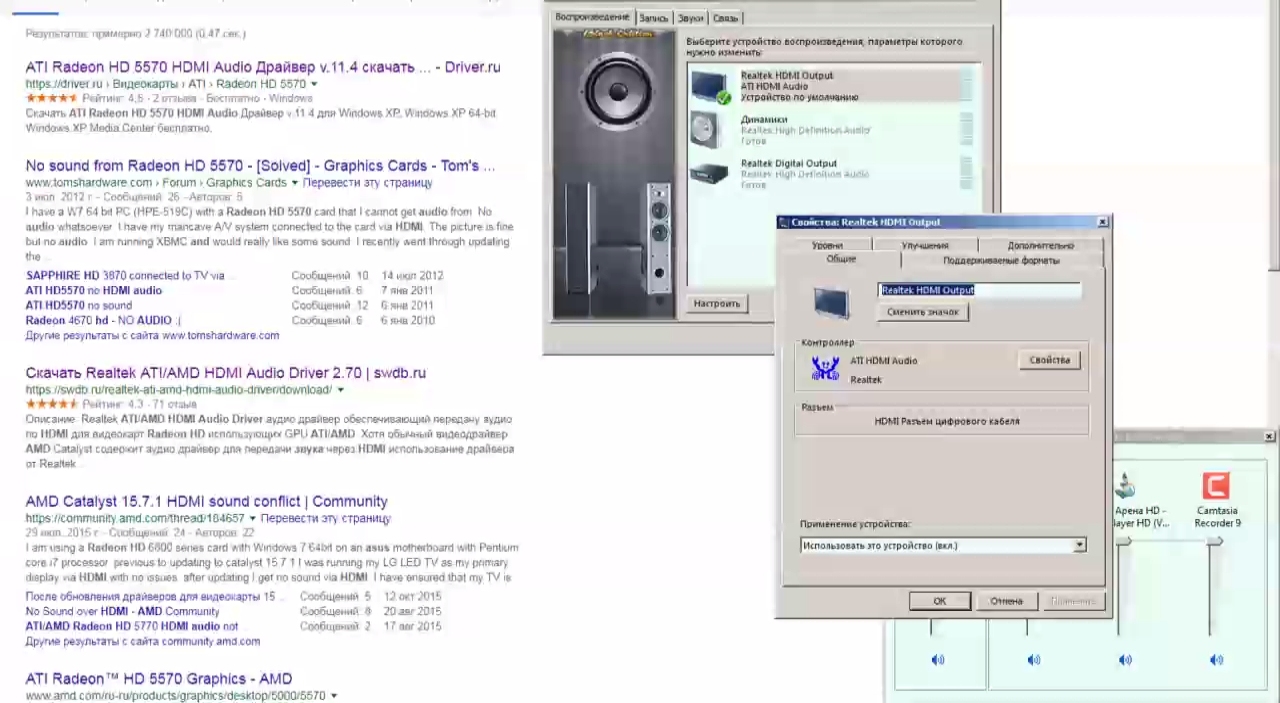Select the Realtek Digital Output row text
This screenshot has height=703, width=1280.
[805, 174]
